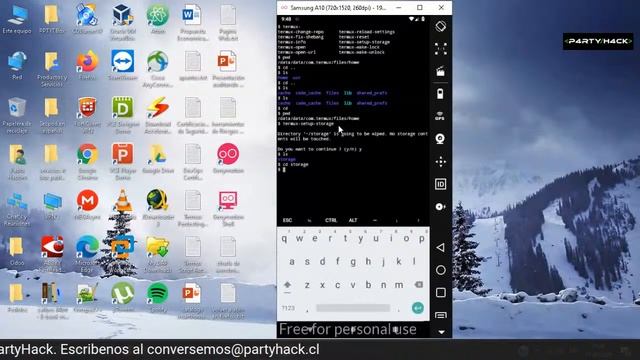Expand more Genymotion toolbar options arrow
This screenshot has width=640, height=360.
coord(441,332)
